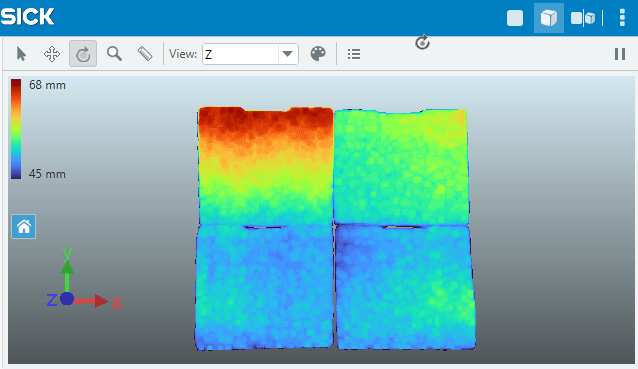
Task: Click the red top-left block in viewer
Action: [x=265, y=165]
